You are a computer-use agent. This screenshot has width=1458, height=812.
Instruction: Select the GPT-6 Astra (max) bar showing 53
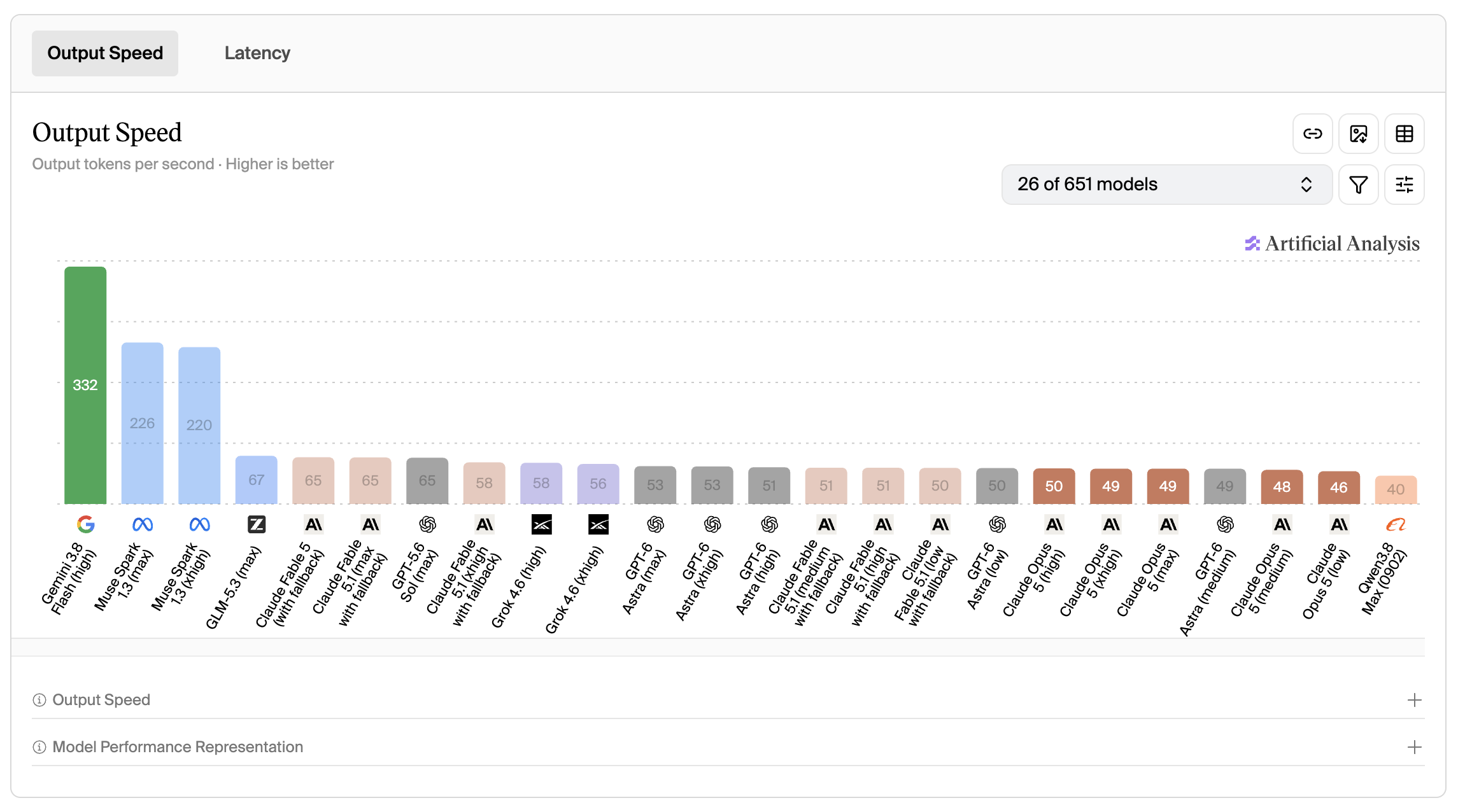[x=655, y=485]
